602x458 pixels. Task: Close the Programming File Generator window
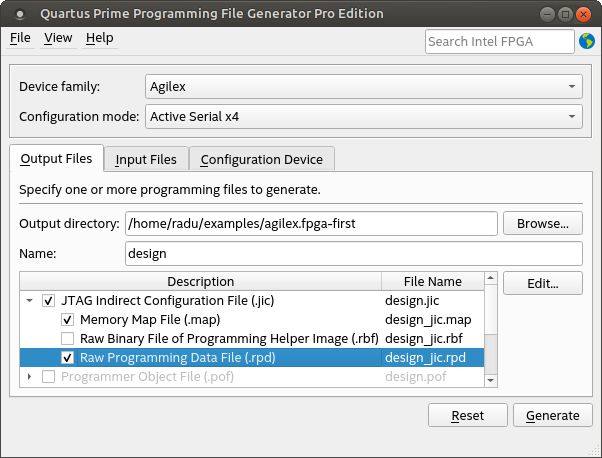585,14
